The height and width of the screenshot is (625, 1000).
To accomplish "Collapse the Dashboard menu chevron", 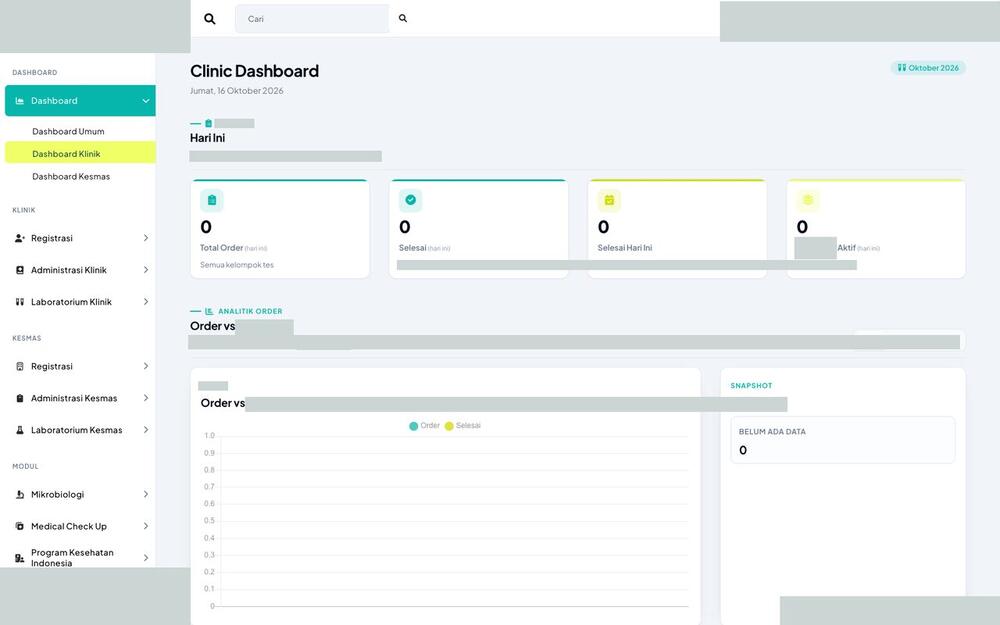I will 145,101.
